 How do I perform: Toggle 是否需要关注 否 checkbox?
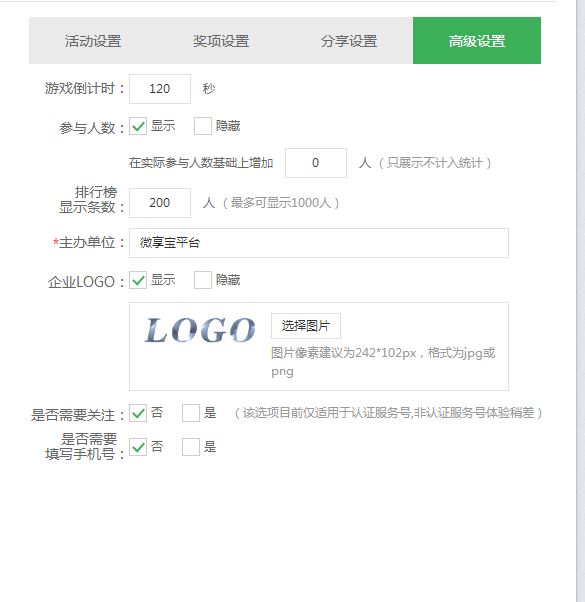[138, 413]
